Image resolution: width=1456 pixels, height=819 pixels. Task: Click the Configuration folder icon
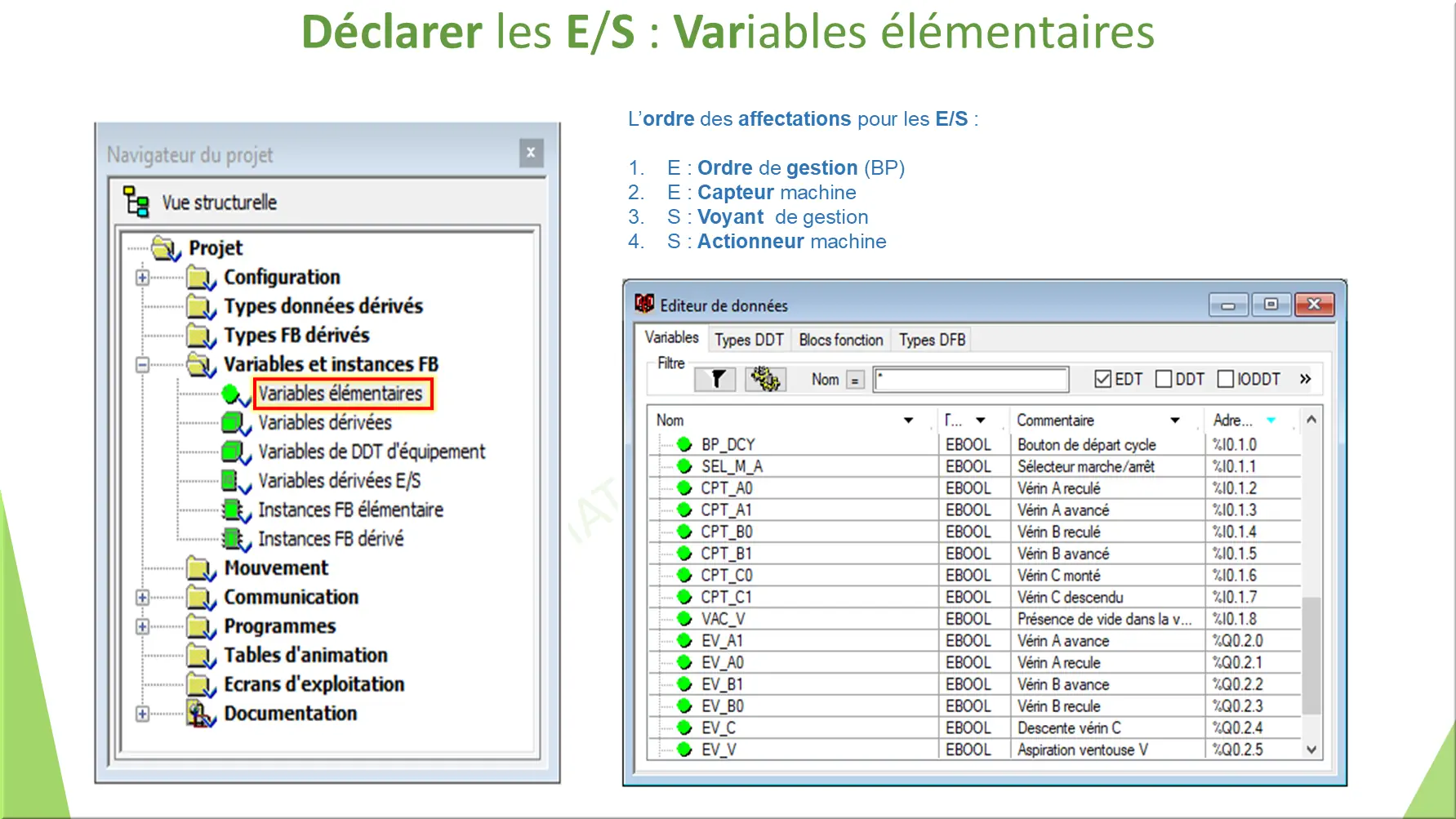(199, 277)
